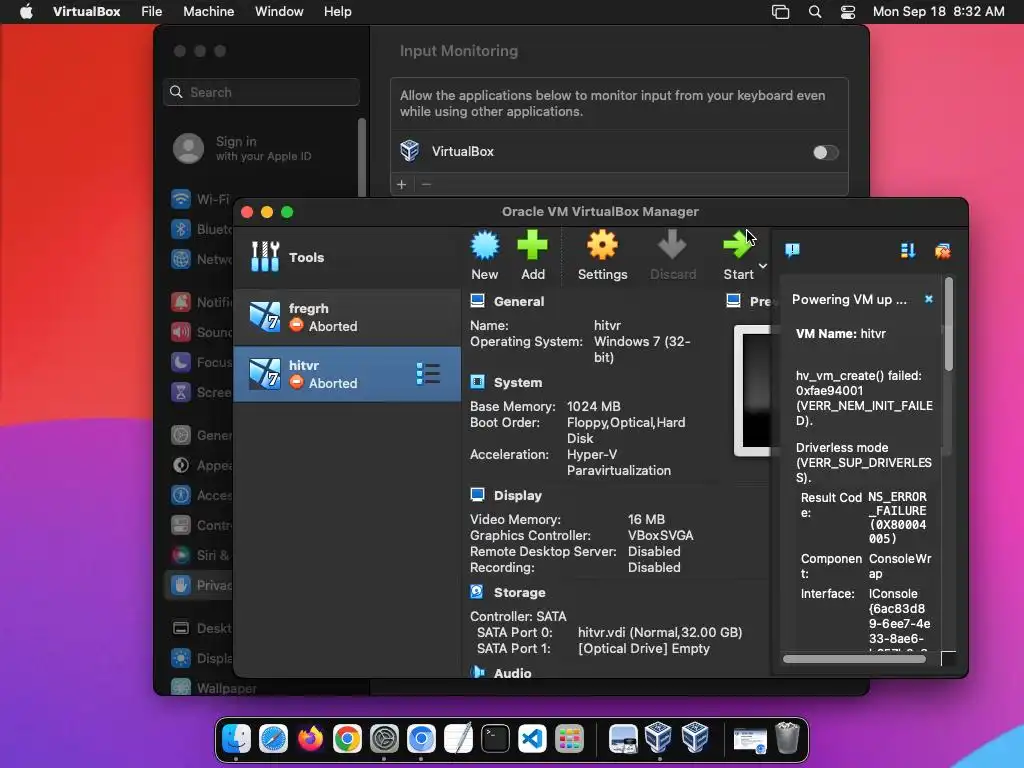Open Displays in System Settings sidebar
Screen dimensions: 1024x768
coord(201,658)
